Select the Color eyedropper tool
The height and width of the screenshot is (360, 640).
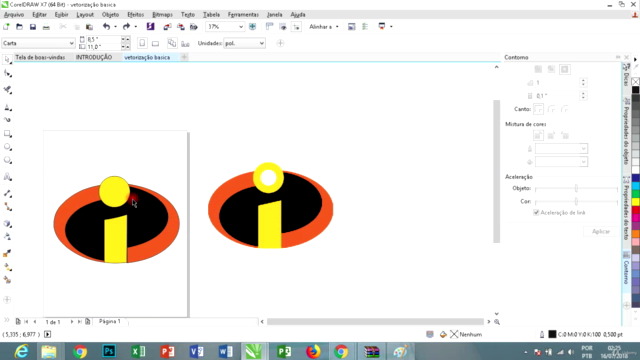pyautogui.click(x=7, y=253)
